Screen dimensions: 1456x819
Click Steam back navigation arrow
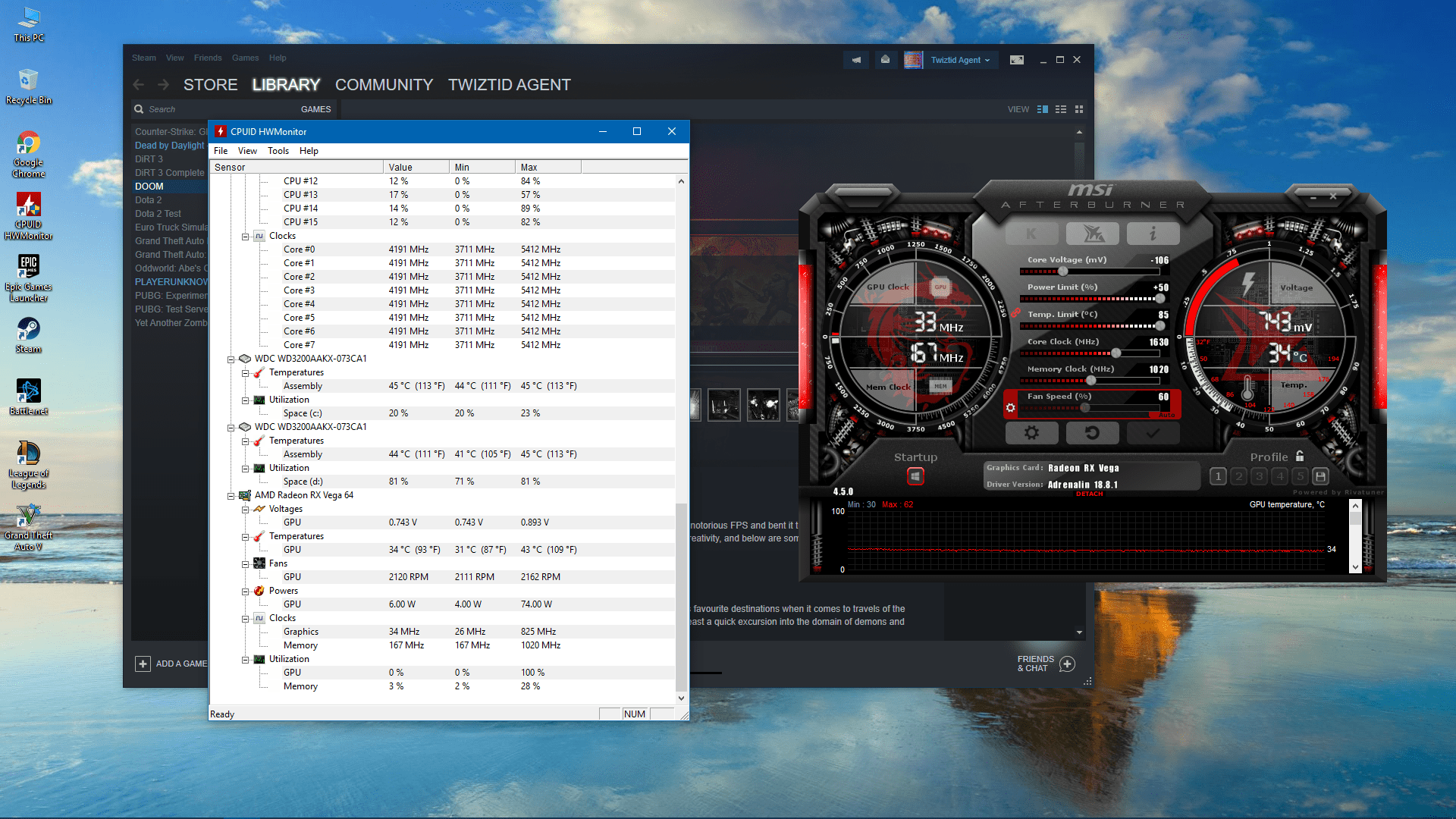click(x=138, y=85)
